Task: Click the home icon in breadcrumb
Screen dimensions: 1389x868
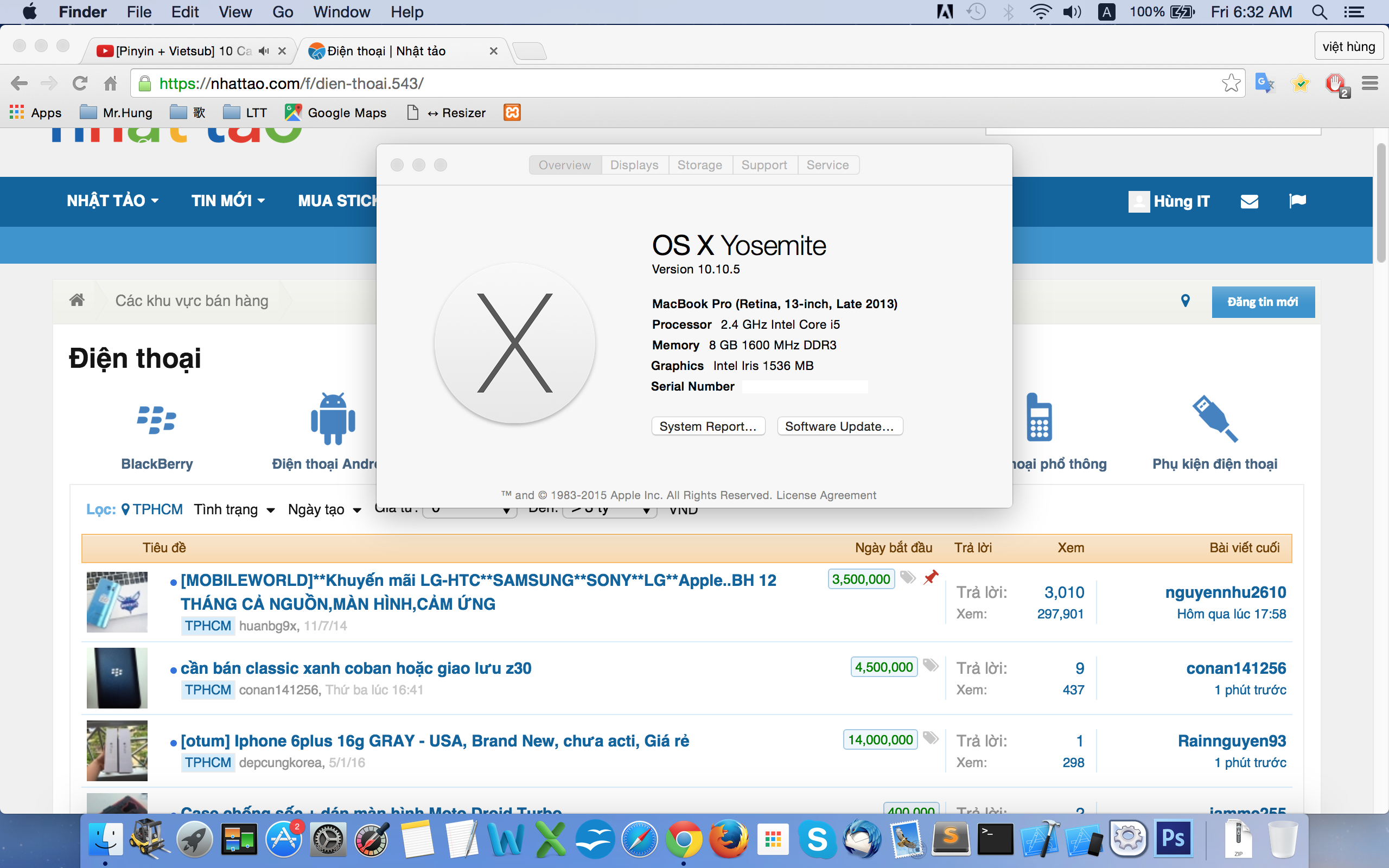Action: 77,300
